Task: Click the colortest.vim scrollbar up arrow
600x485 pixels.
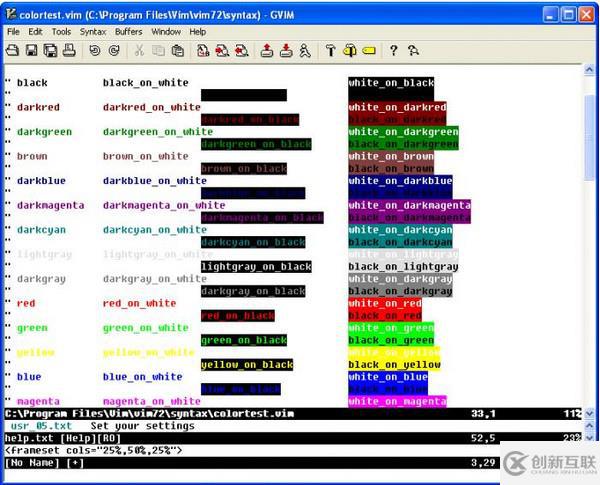Action: tap(589, 70)
